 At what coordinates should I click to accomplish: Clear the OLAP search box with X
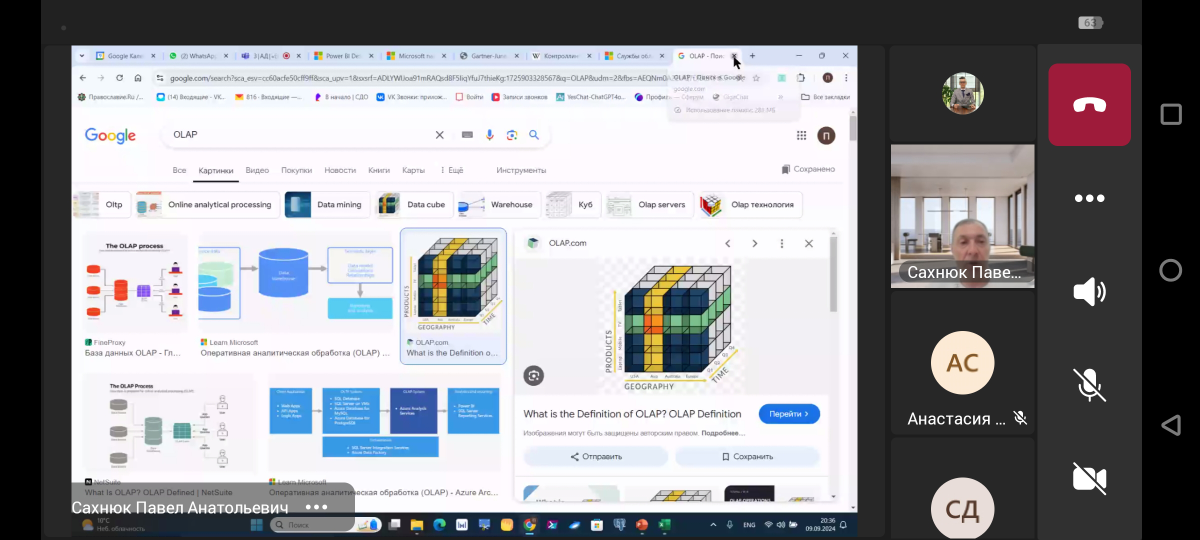pyautogui.click(x=439, y=135)
